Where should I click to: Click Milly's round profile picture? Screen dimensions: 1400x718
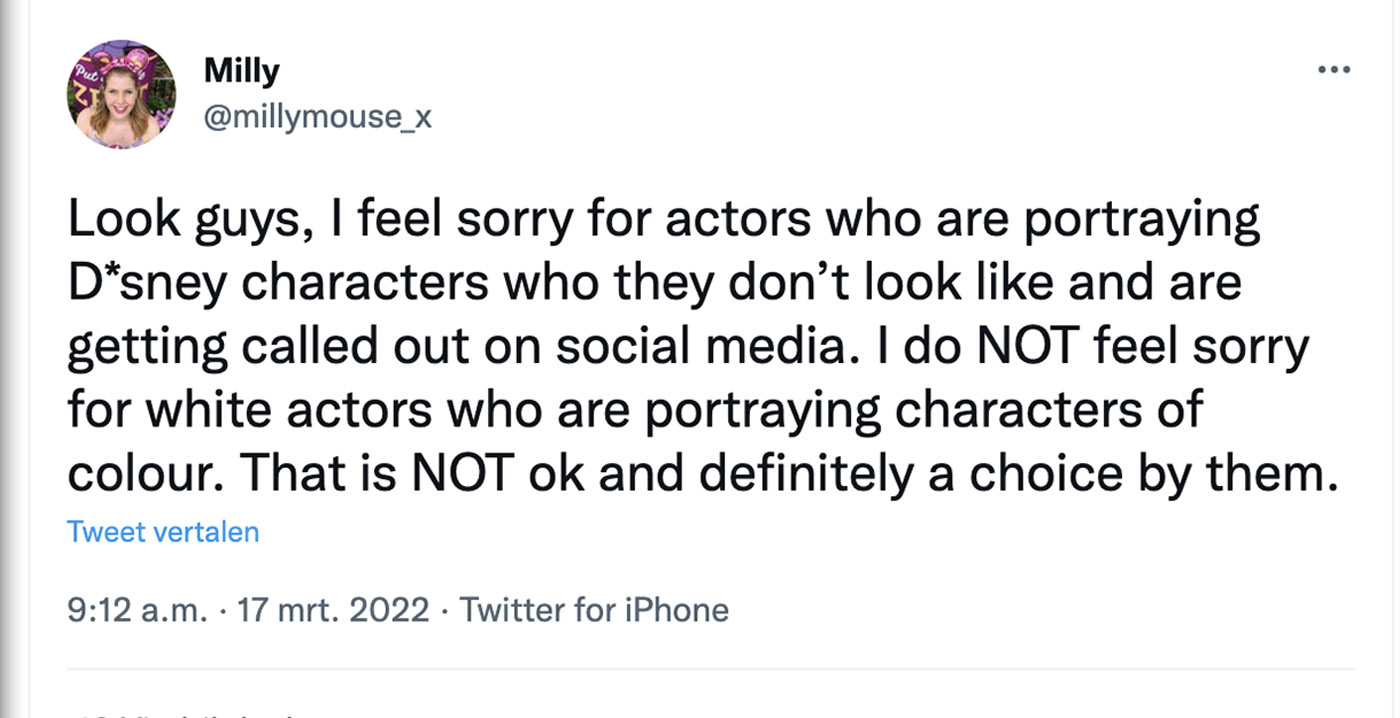[122, 95]
